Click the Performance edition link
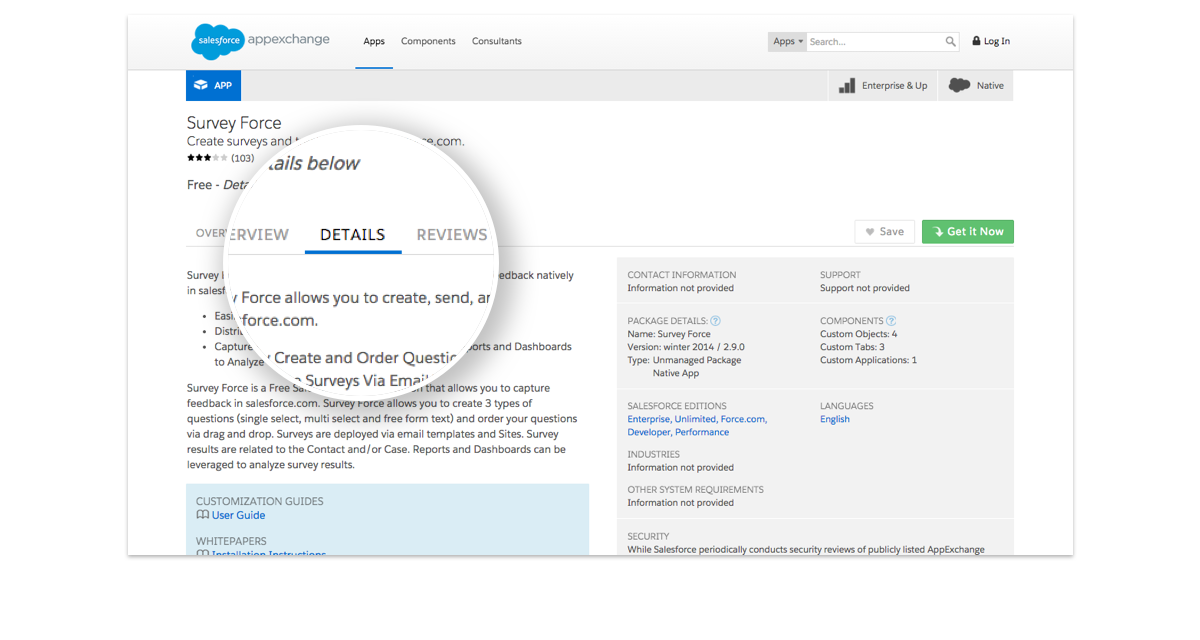This screenshot has height=640, width=1200. tap(702, 432)
